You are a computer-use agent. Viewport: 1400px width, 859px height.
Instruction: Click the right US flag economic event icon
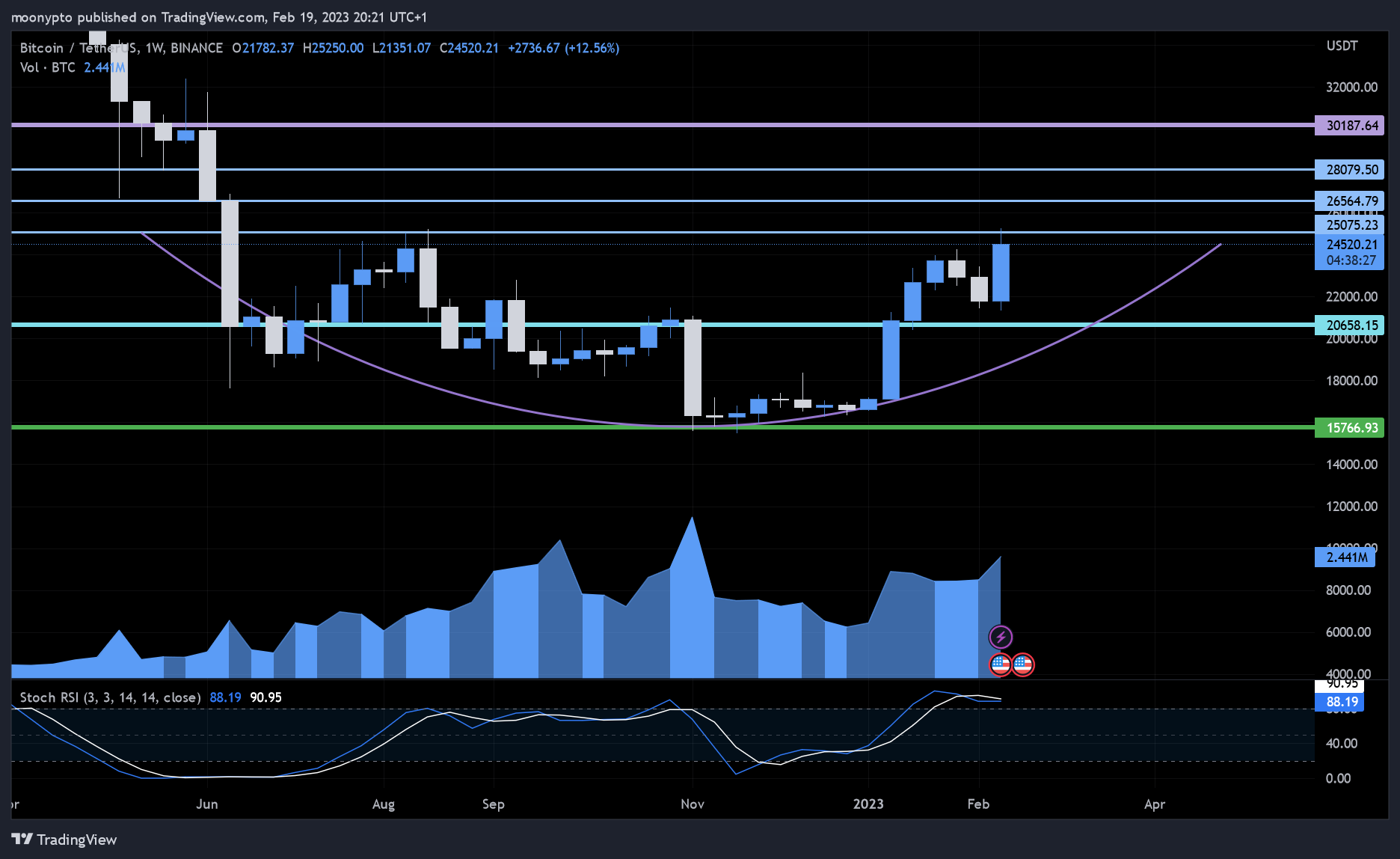tap(1023, 664)
